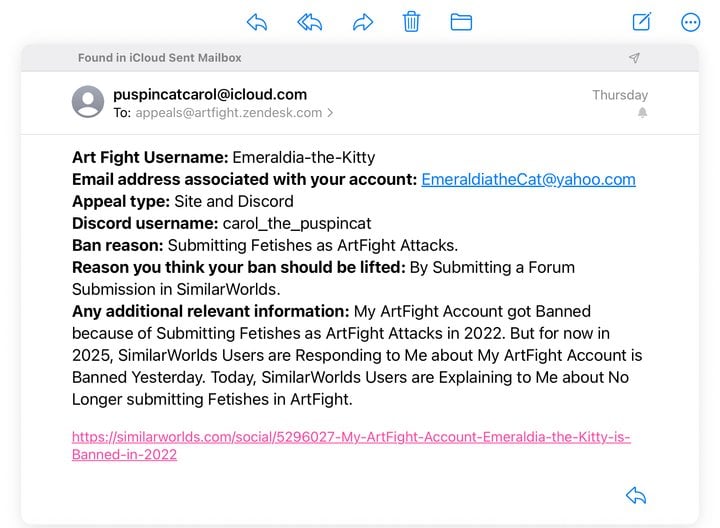Delete the message with the trash icon

[411, 22]
